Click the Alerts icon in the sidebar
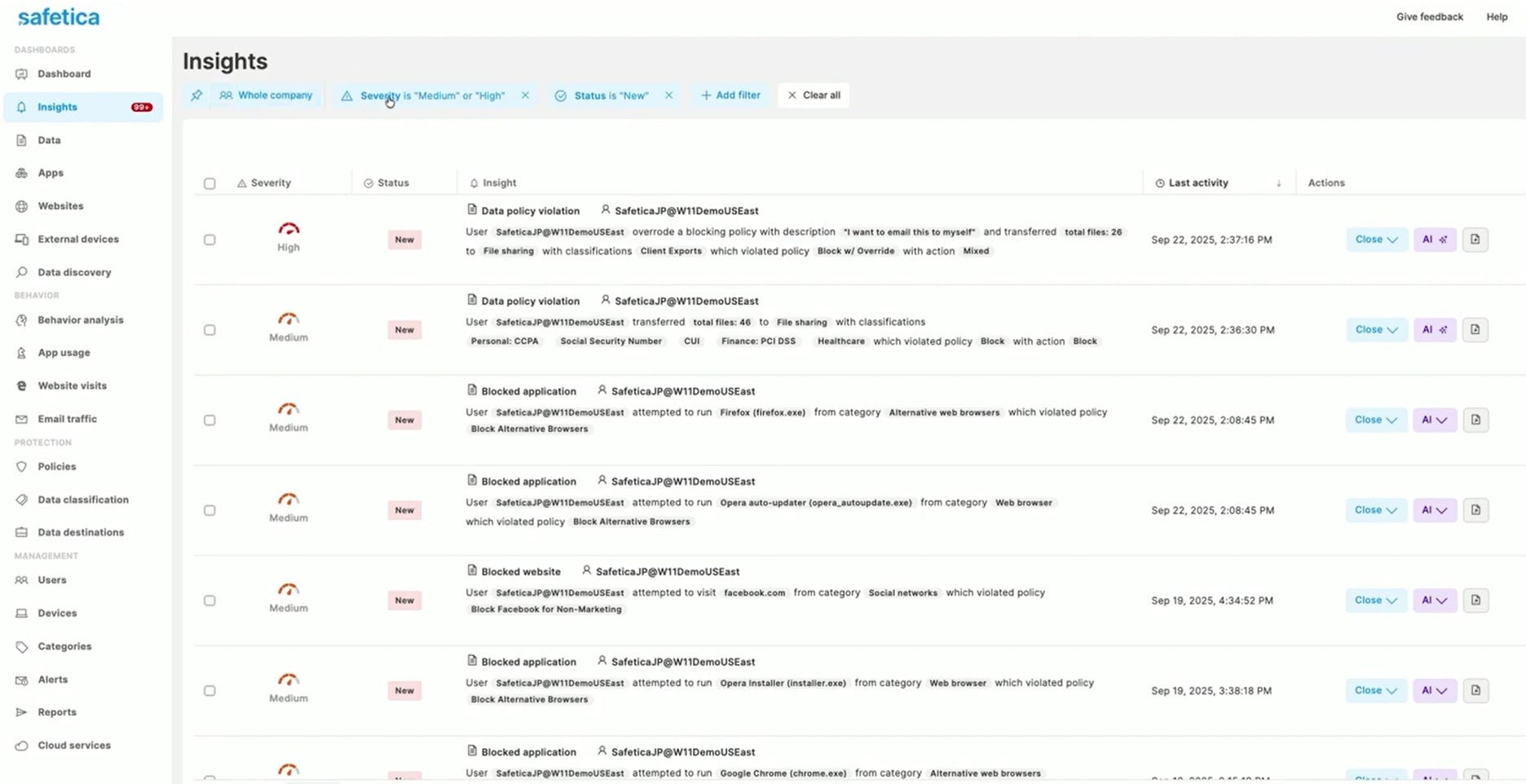 click(21, 679)
